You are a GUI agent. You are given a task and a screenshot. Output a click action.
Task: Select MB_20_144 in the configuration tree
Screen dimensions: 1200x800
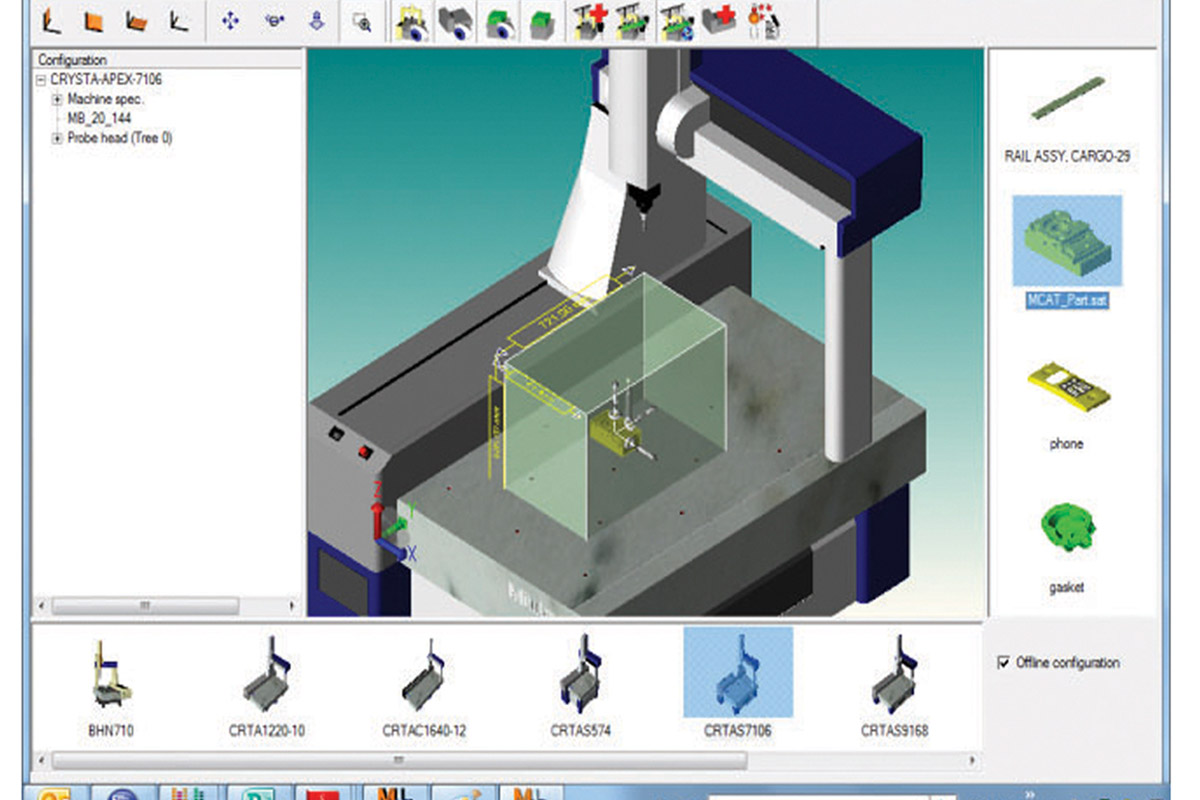[x=100, y=119]
